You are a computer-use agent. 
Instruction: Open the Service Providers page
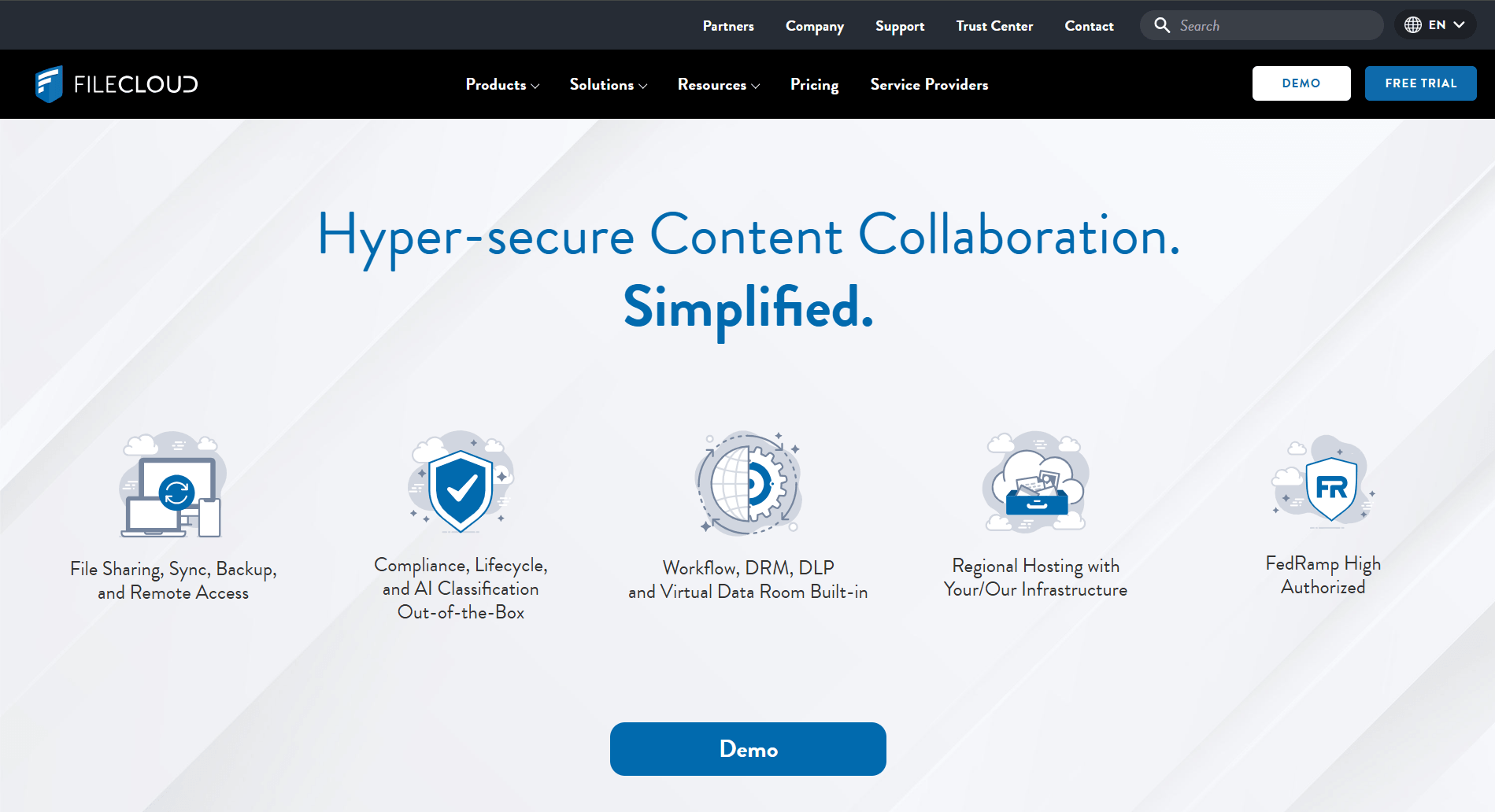[x=929, y=84]
